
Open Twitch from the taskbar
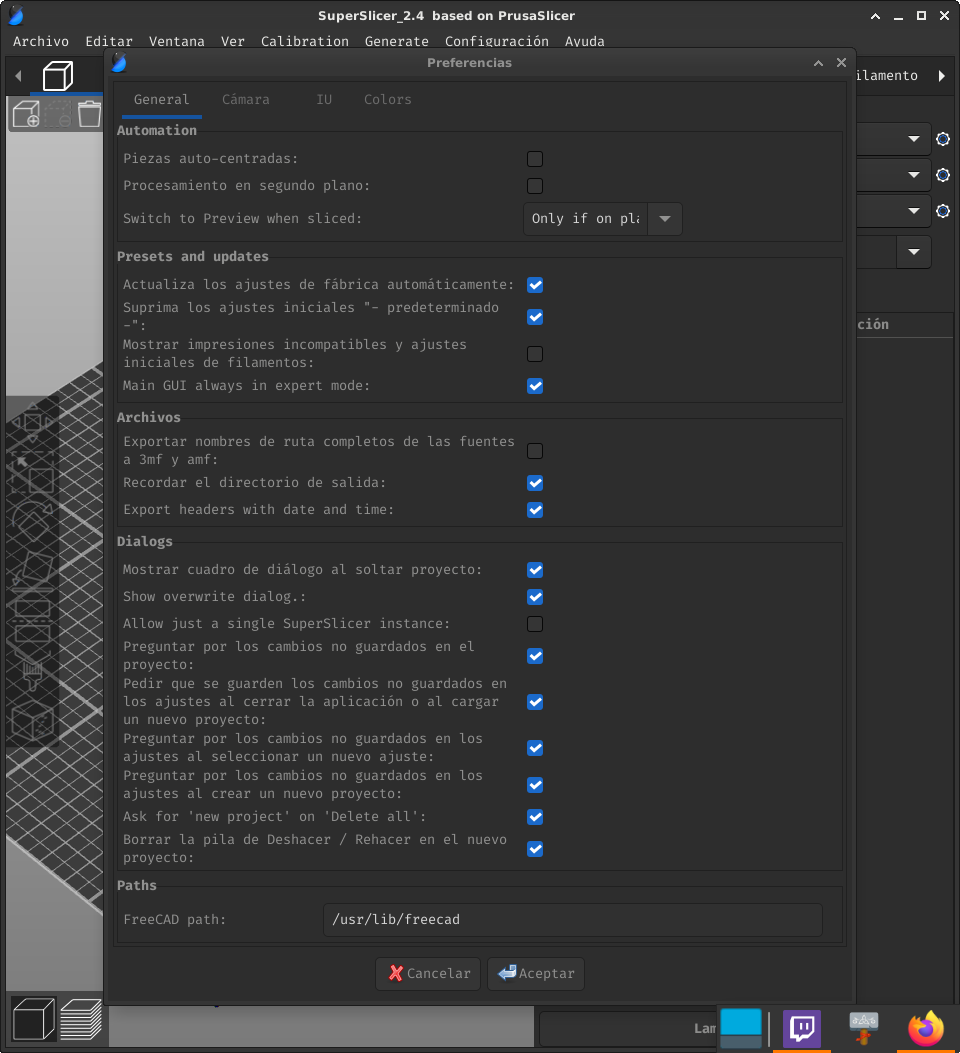(802, 1028)
